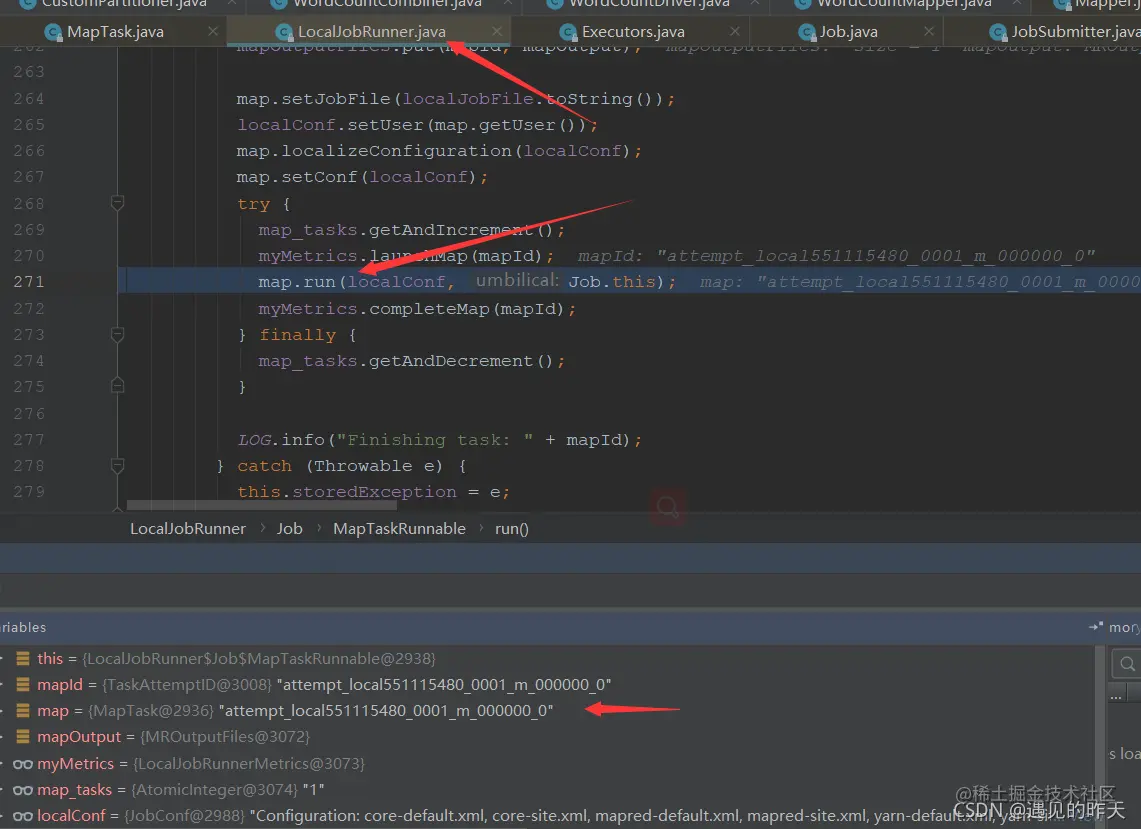
Task: Open the WordCountDriver.java tab
Action: click(649, 4)
